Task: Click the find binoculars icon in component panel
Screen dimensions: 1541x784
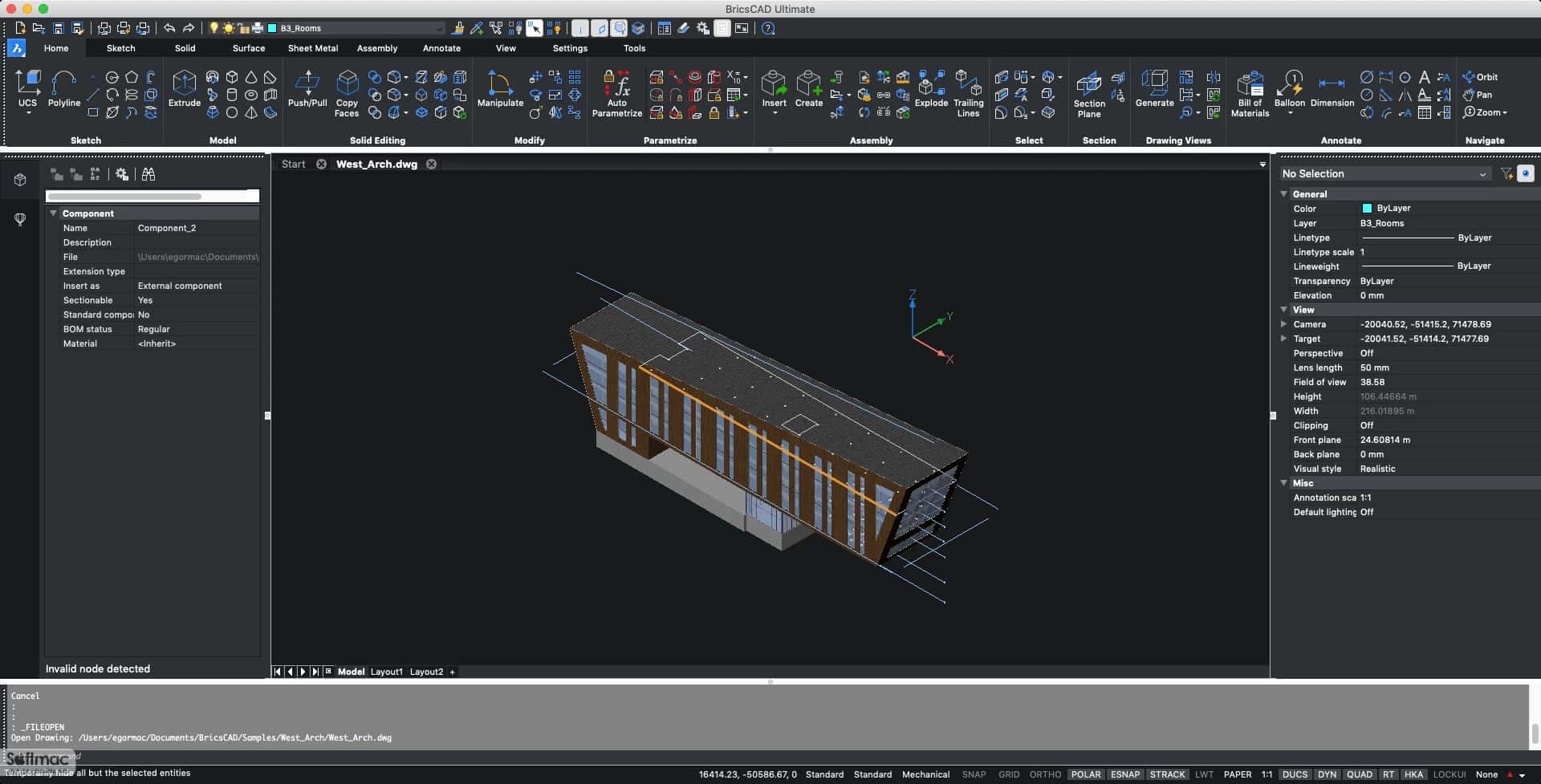Action: click(148, 174)
